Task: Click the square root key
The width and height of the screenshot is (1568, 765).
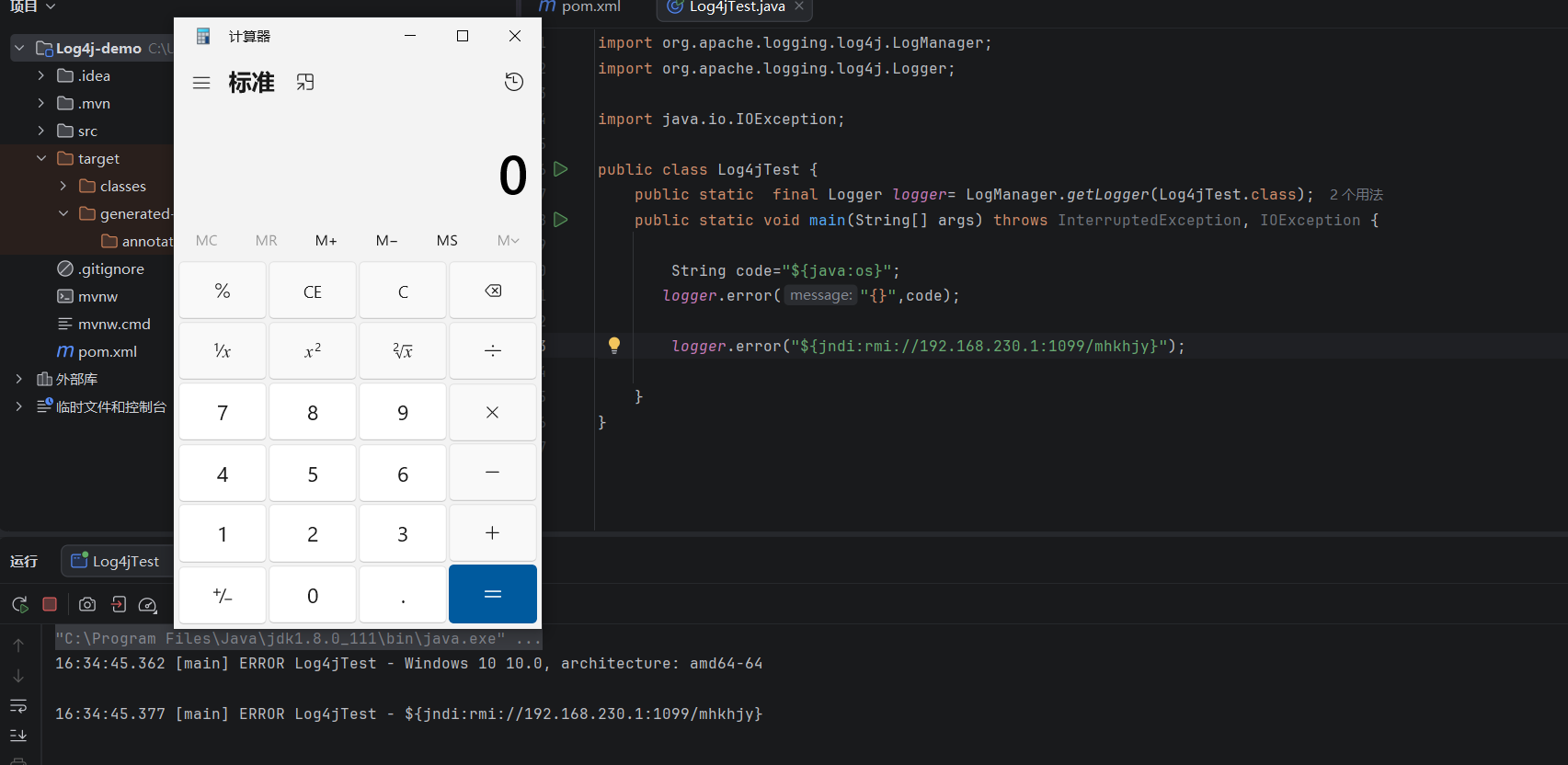Action: [x=403, y=350]
